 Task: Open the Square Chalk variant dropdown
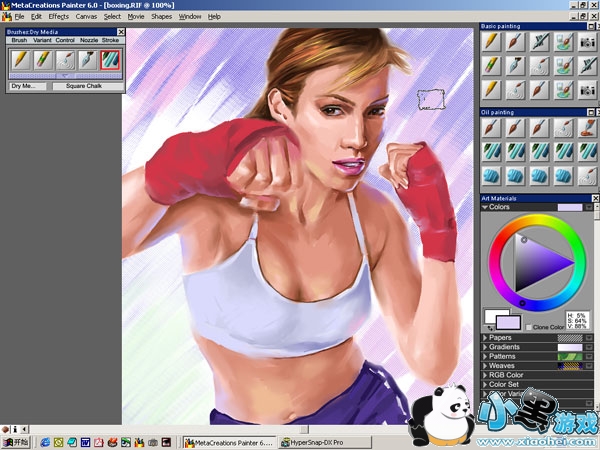84,86
